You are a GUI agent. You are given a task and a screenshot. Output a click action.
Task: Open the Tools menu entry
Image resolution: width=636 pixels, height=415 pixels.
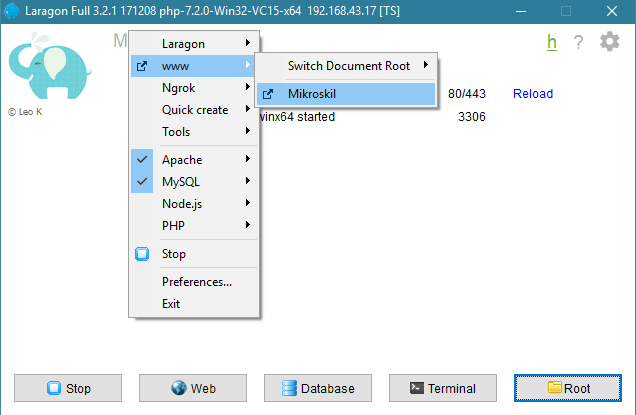pyautogui.click(x=194, y=131)
